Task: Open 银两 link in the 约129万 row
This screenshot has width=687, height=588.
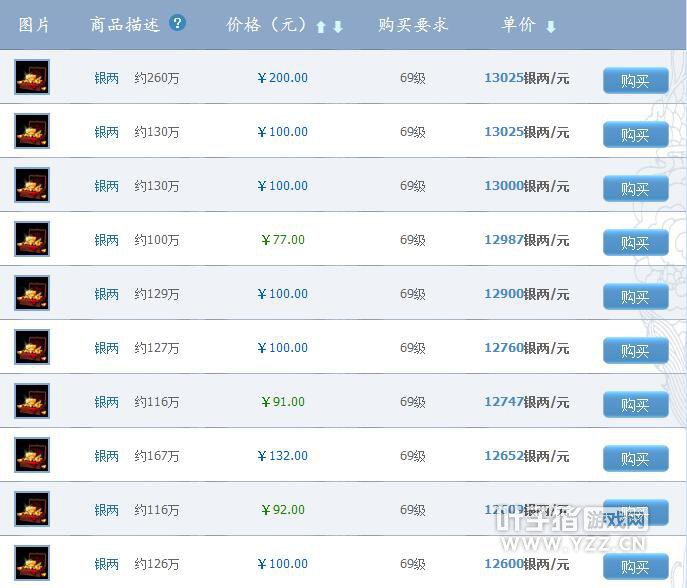Action: [107, 294]
